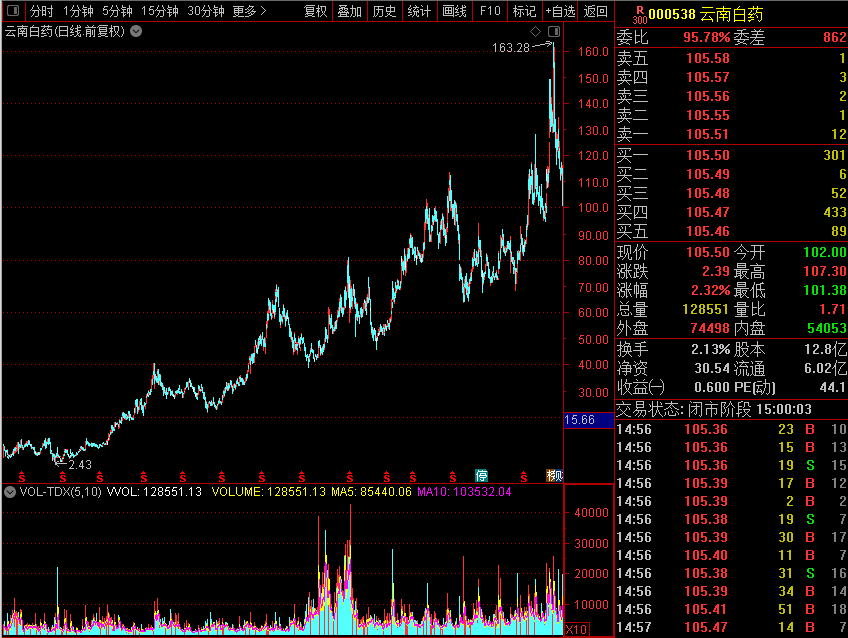Screen dimensions: 848x638
Task: Click the teal 停 suspension marker
Action: 481,476
